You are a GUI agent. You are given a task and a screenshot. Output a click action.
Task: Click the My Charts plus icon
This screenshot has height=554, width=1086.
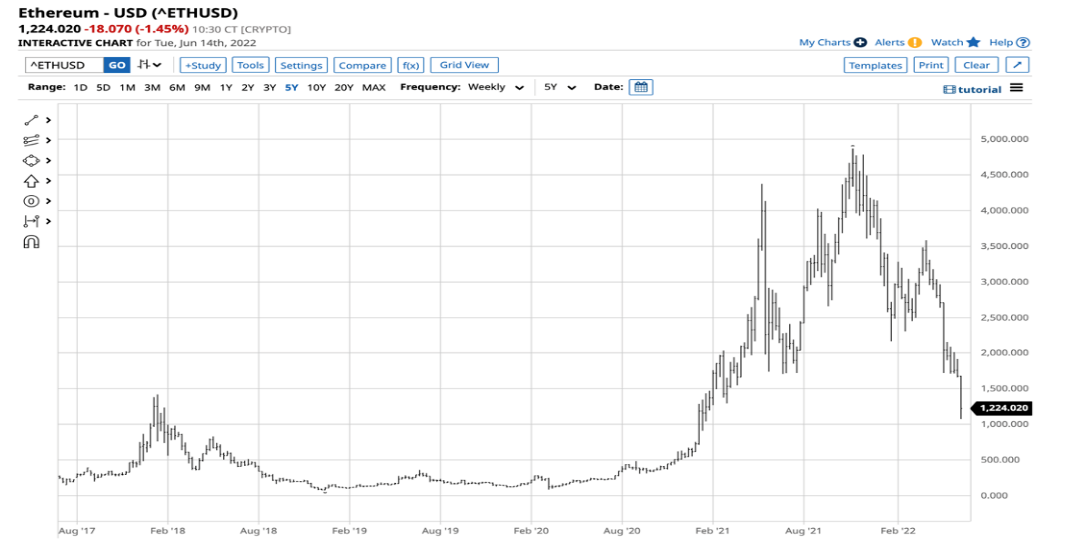[860, 42]
